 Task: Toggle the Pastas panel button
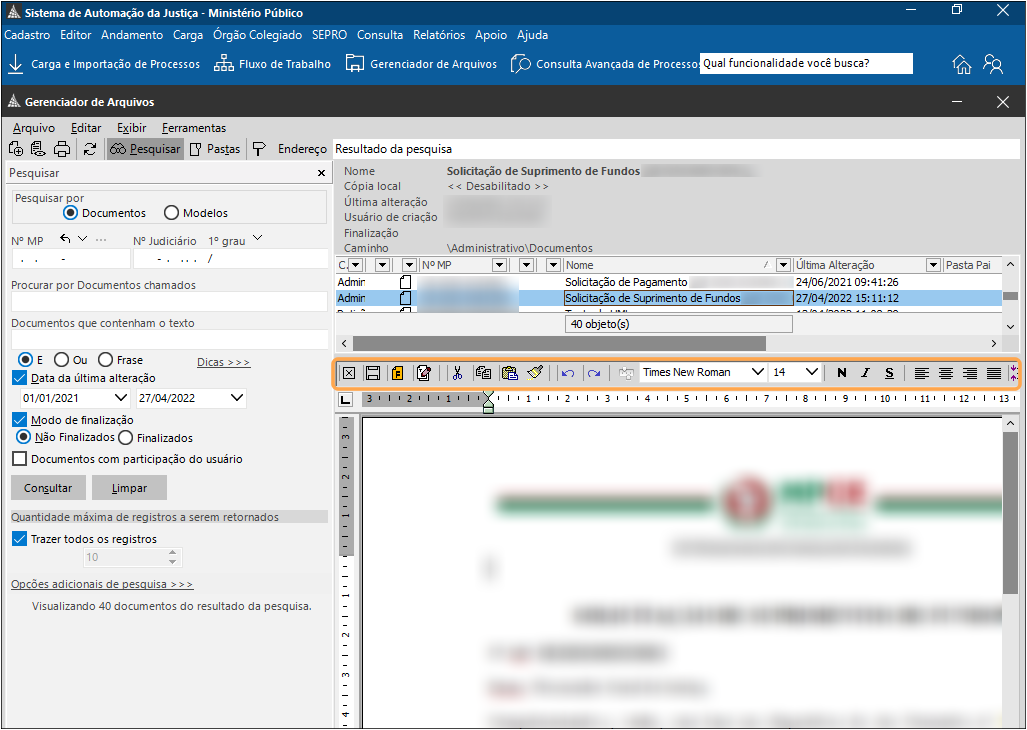215,149
